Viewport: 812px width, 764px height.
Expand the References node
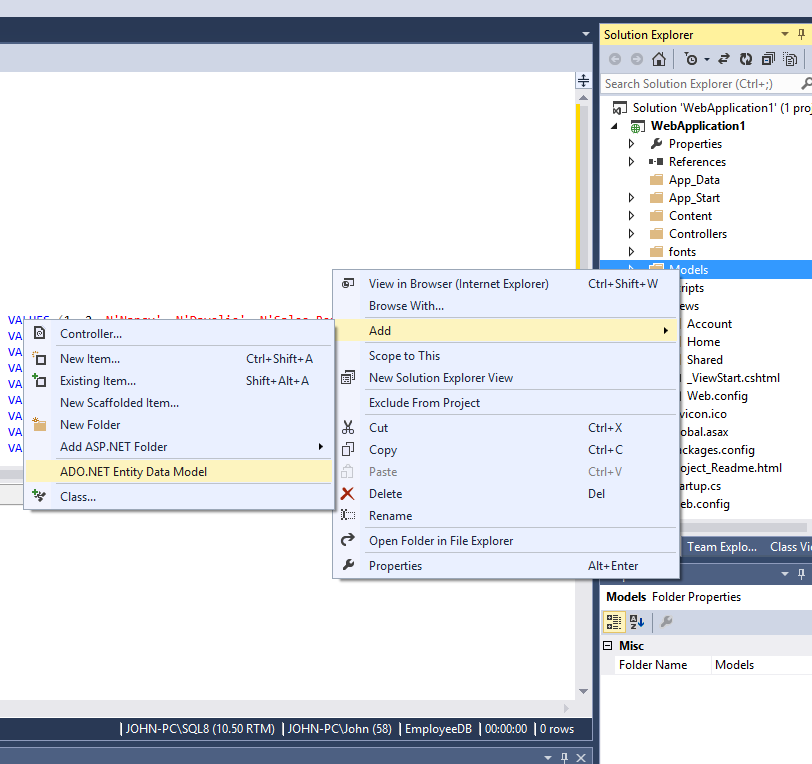631,162
